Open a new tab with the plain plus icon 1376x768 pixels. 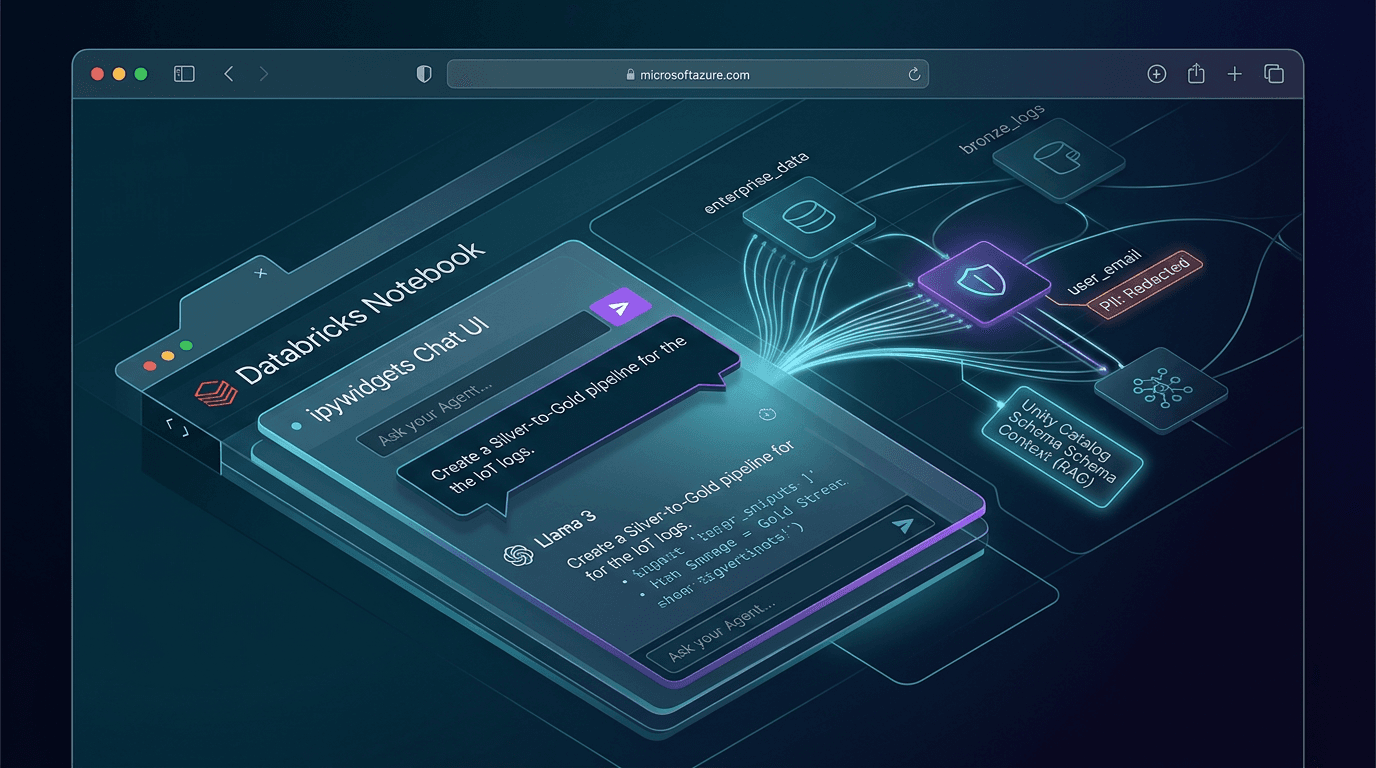1235,74
